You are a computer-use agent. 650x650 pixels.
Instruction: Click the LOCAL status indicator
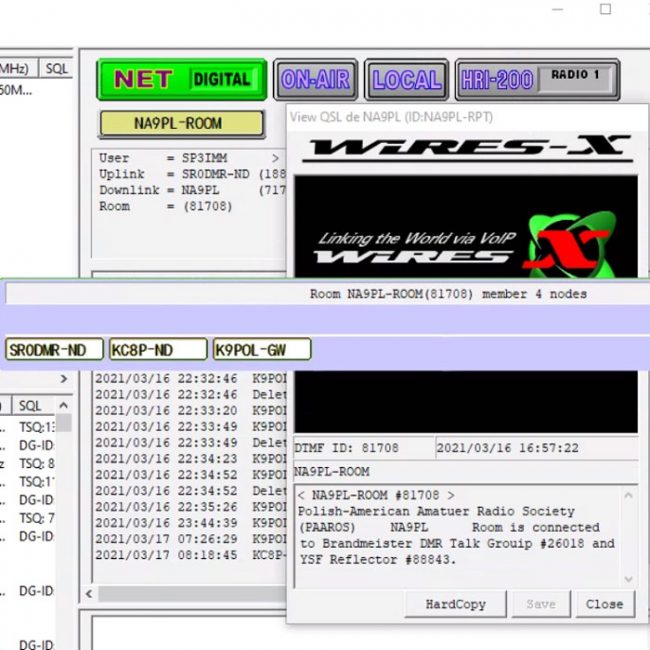[406, 80]
